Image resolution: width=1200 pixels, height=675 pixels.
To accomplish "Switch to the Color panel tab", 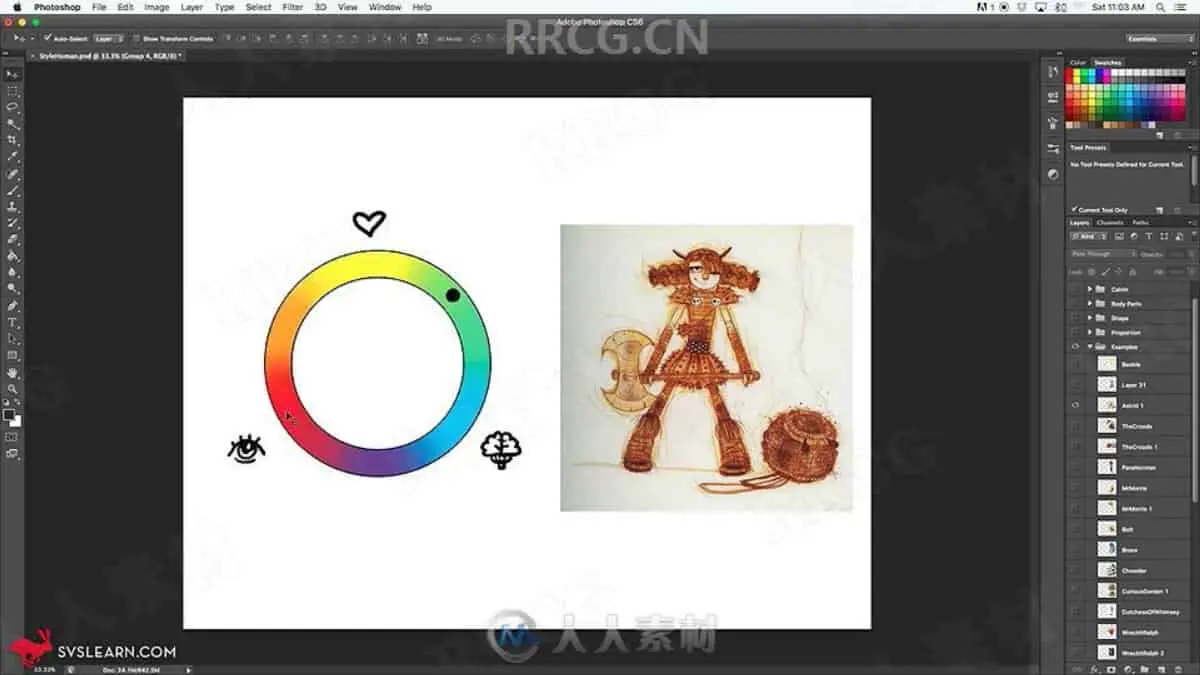I will coord(1078,62).
